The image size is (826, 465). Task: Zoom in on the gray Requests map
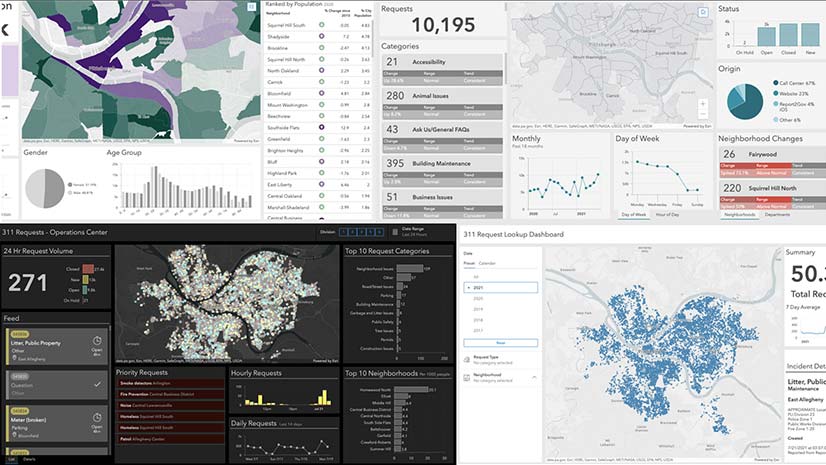click(x=703, y=104)
